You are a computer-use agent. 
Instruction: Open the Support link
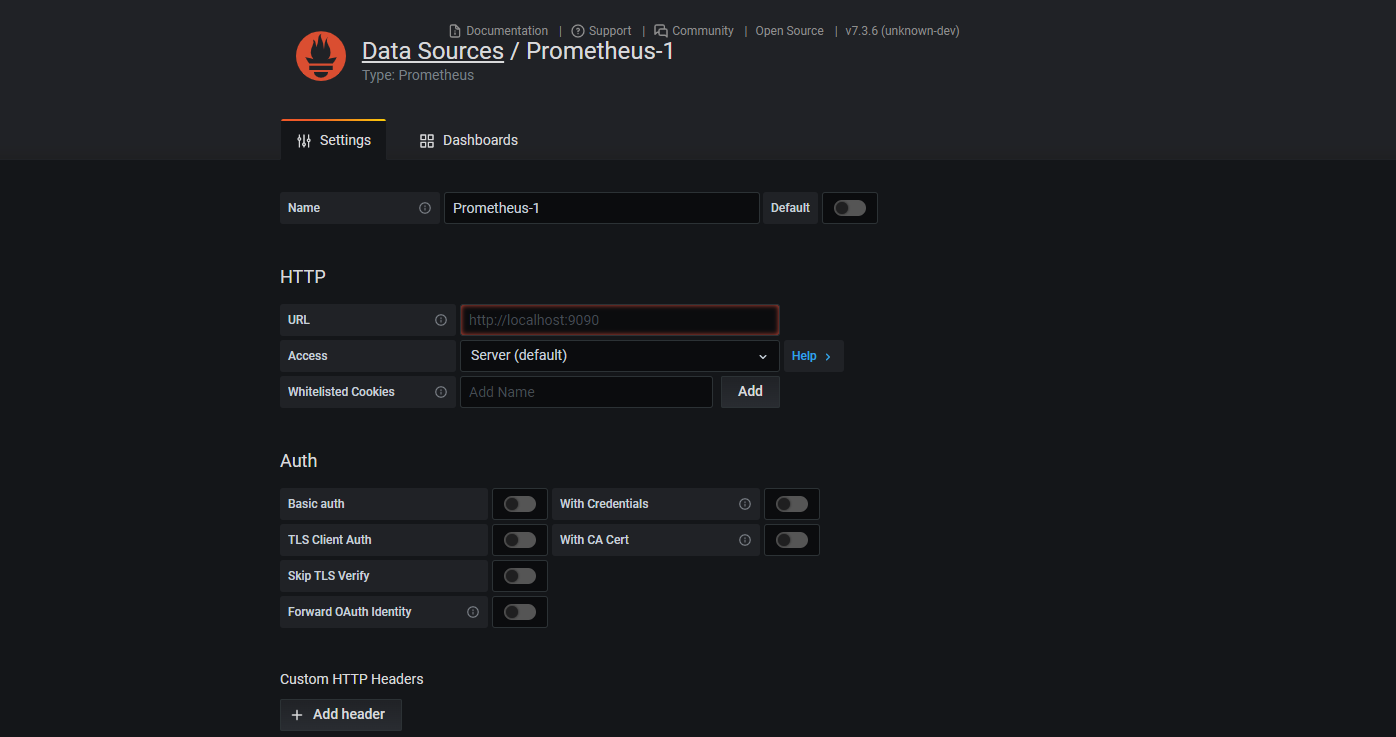[x=601, y=31]
